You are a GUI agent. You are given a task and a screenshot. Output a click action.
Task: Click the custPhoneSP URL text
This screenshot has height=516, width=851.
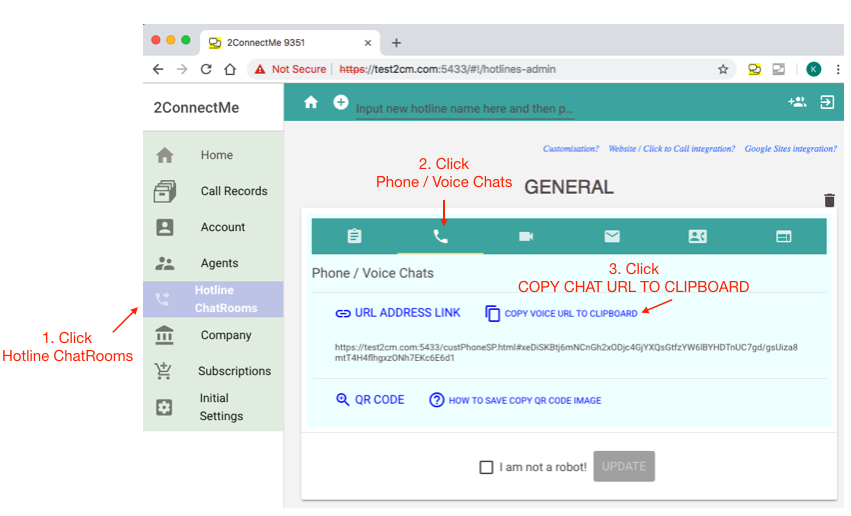[566, 353]
